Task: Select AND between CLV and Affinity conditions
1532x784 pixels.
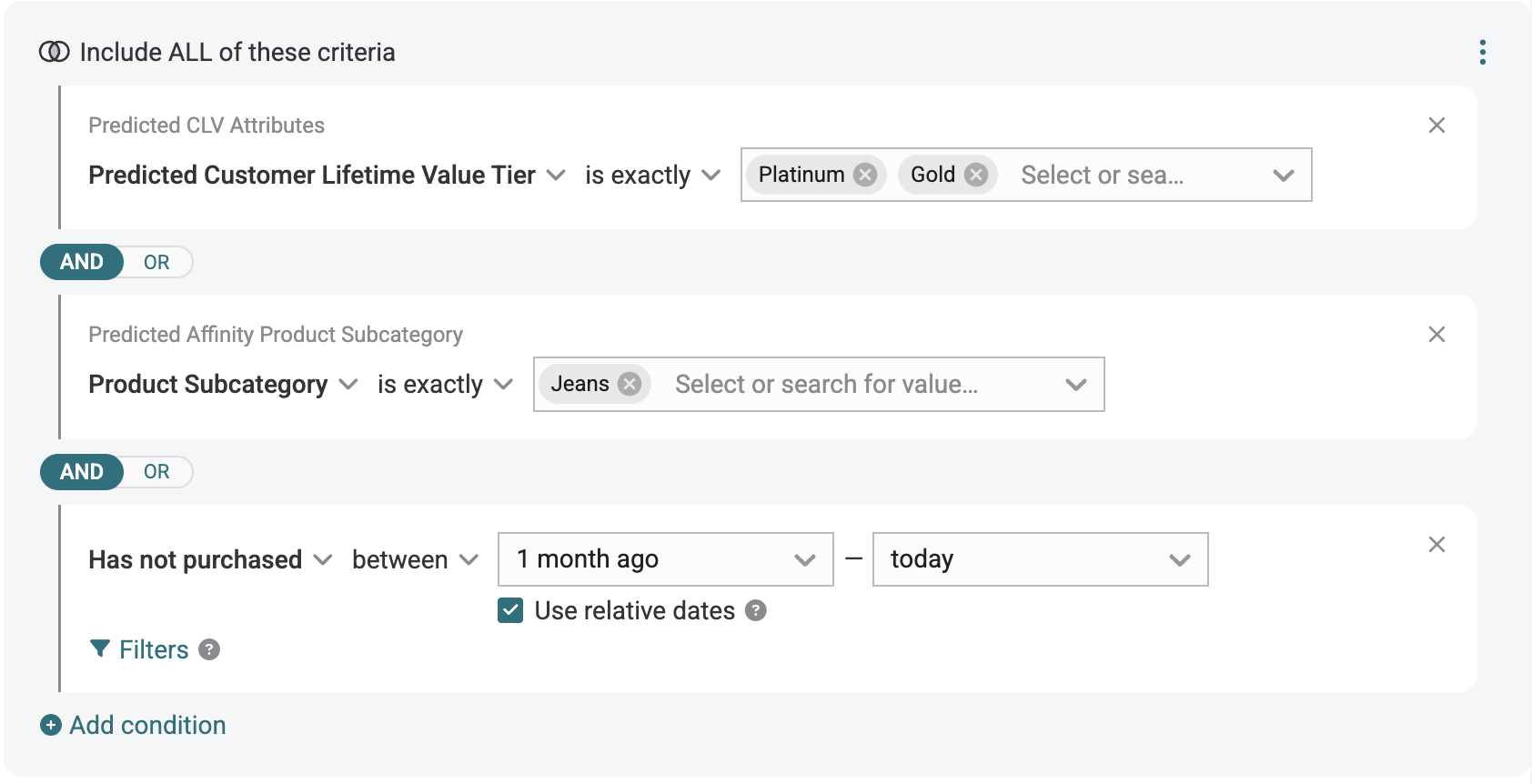Action: [82, 262]
